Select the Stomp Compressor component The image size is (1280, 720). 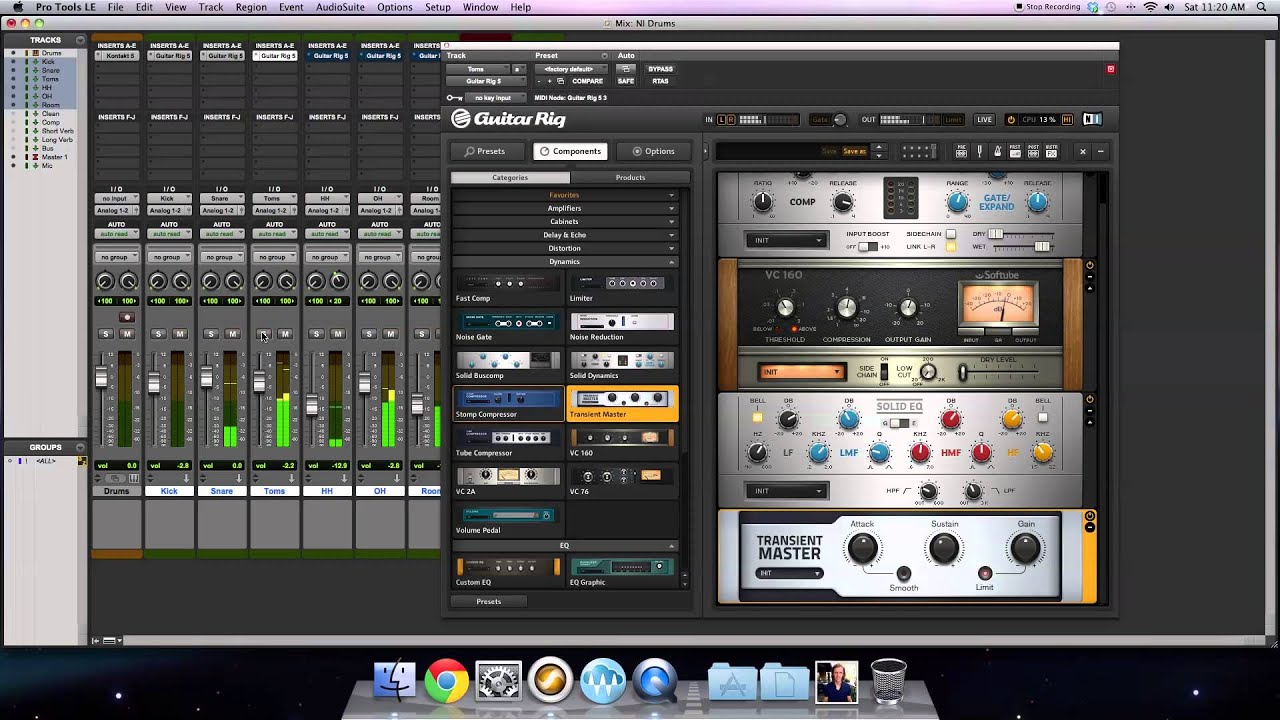(x=508, y=403)
